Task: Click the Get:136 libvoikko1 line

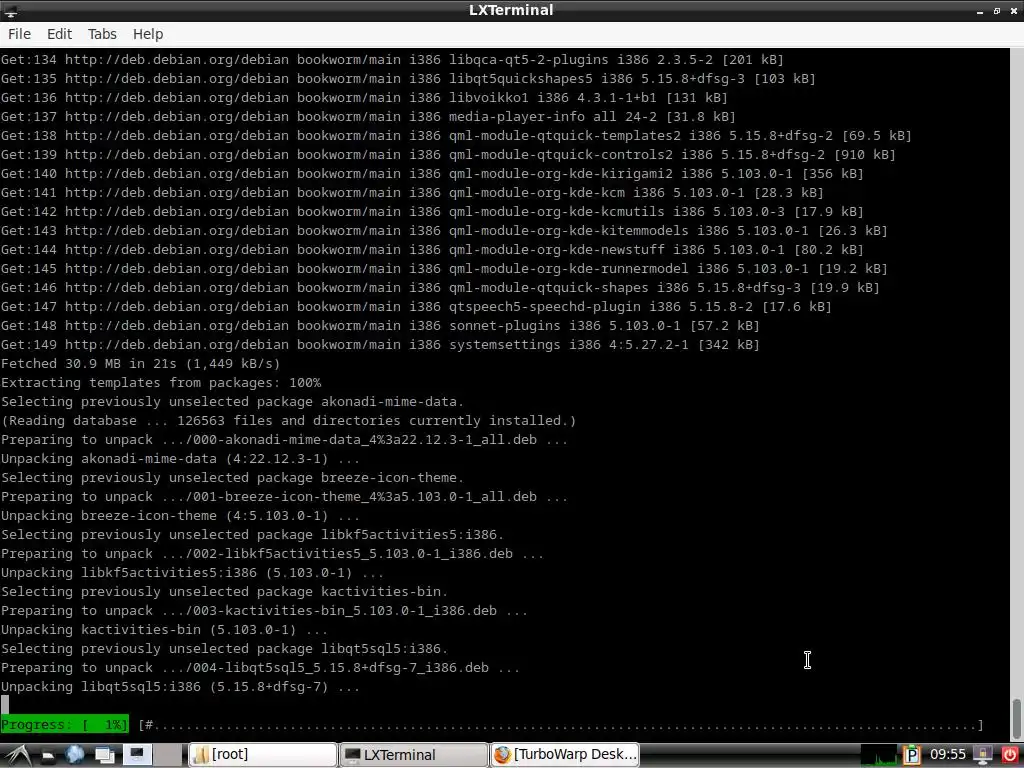Action: click(364, 98)
